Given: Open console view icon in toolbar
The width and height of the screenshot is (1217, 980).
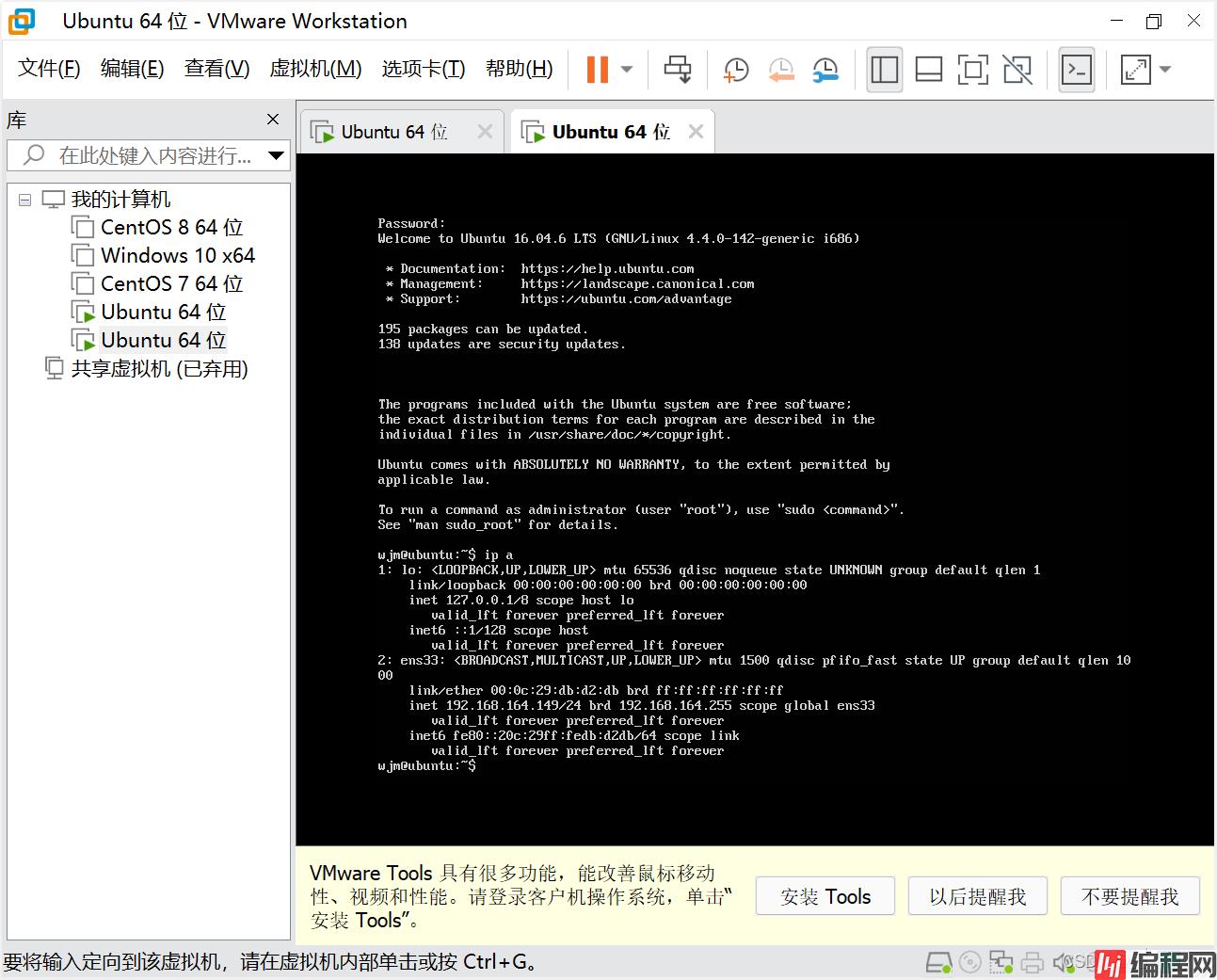Looking at the screenshot, I should pyautogui.click(x=1076, y=70).
